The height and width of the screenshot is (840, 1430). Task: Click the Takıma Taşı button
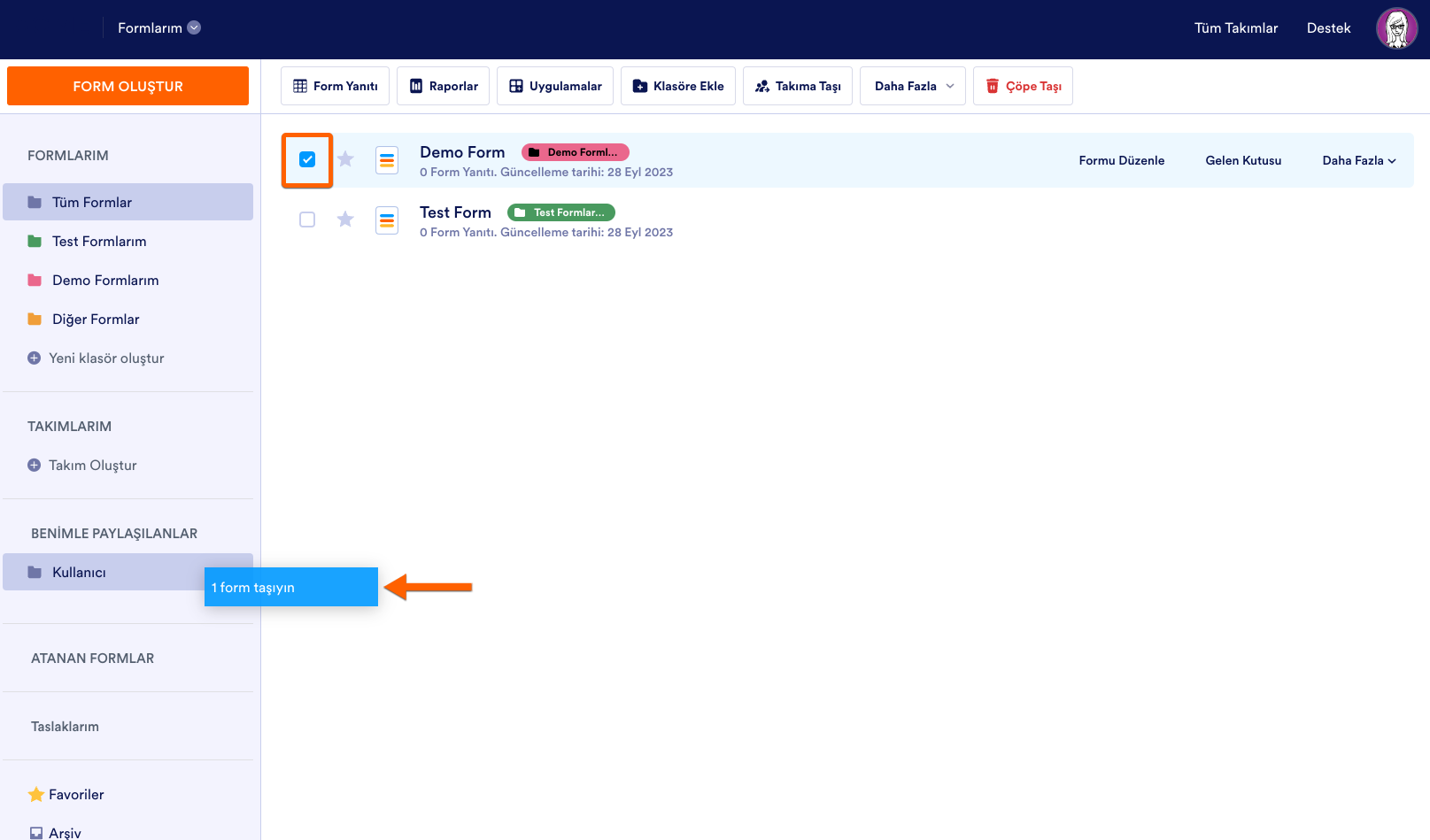[798, 86]
